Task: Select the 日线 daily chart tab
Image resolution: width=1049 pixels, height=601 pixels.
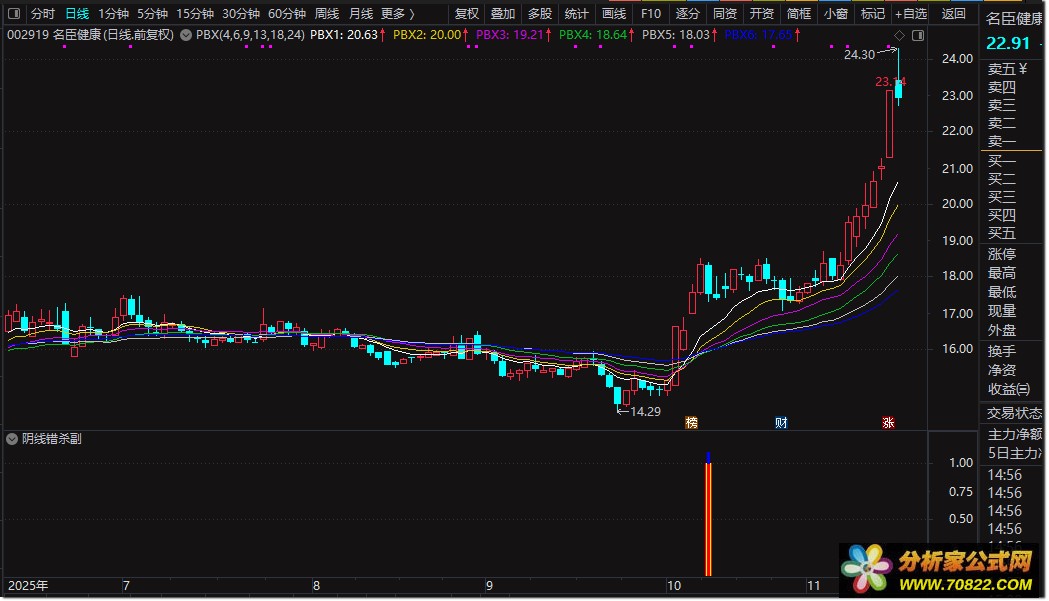Action: pos(77,13)
